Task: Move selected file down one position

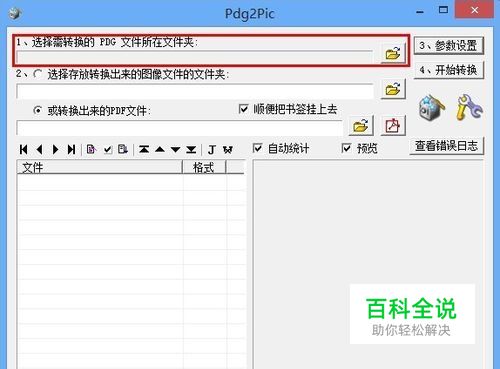Action: click(x=175, y=149)
